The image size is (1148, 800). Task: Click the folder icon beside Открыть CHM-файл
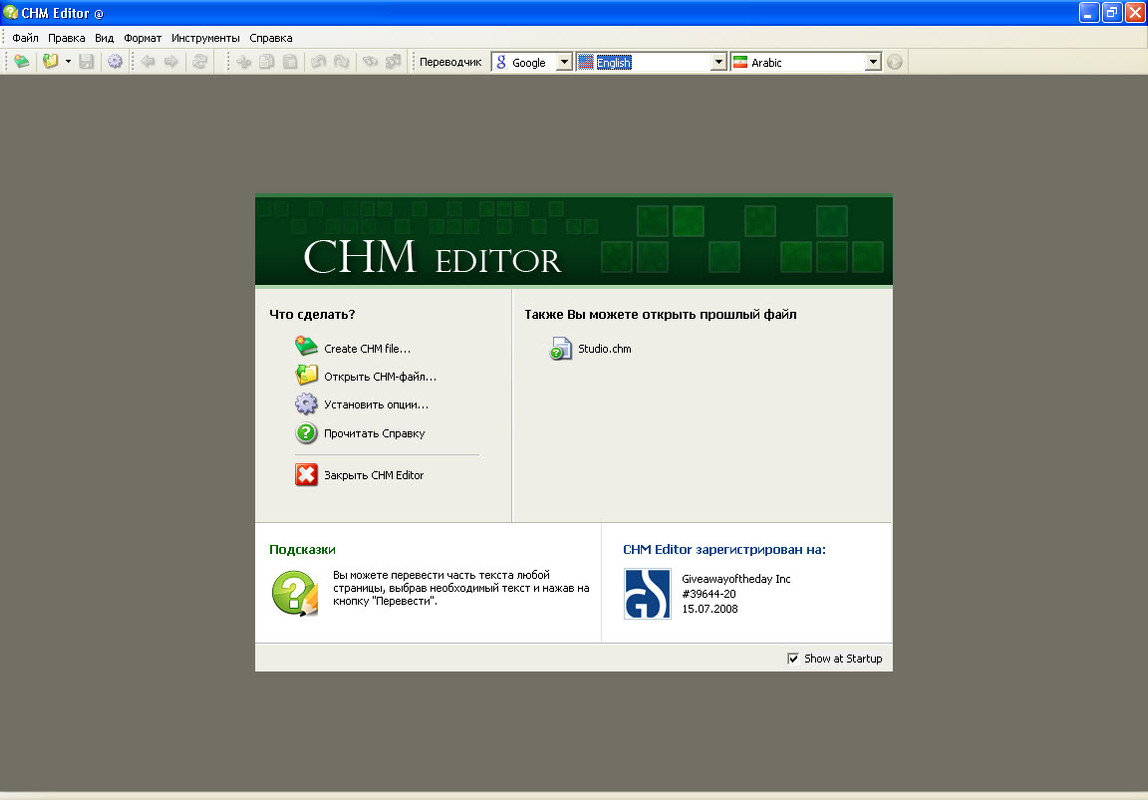[x=306, y=375]
